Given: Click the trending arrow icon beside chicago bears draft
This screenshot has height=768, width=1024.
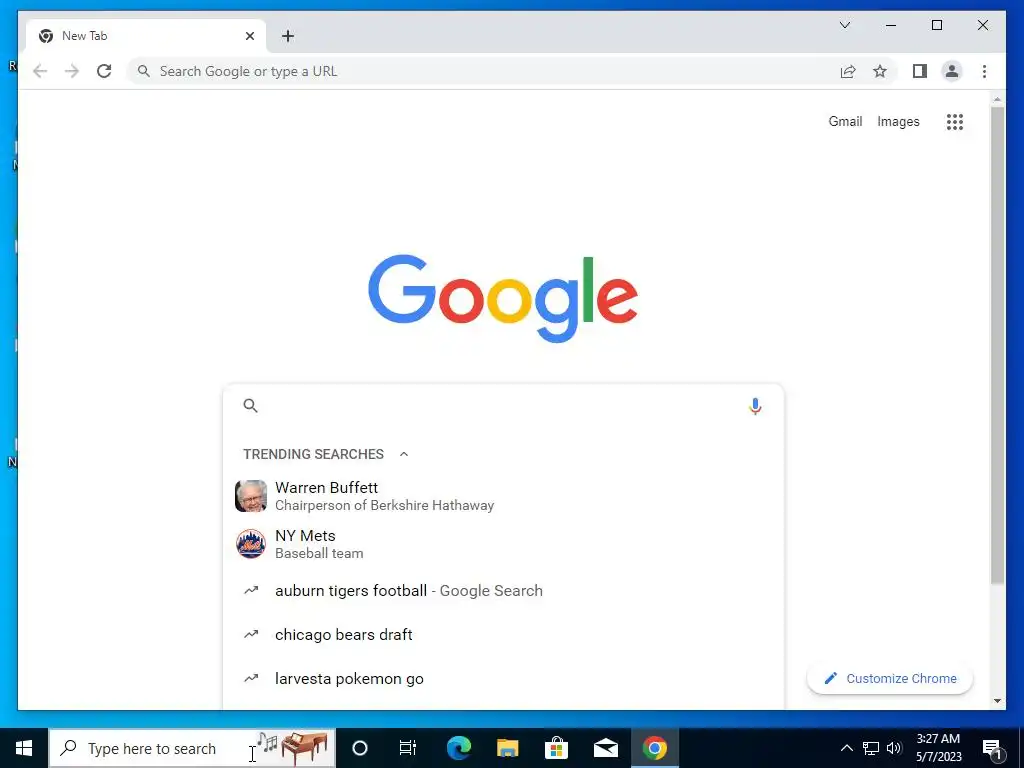Looking at the screenshot, I should (251, 634).
